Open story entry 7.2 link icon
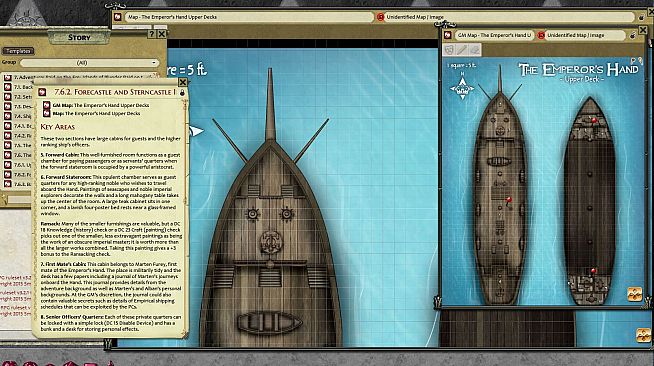The image size is (654, 366). click(8, 97)
